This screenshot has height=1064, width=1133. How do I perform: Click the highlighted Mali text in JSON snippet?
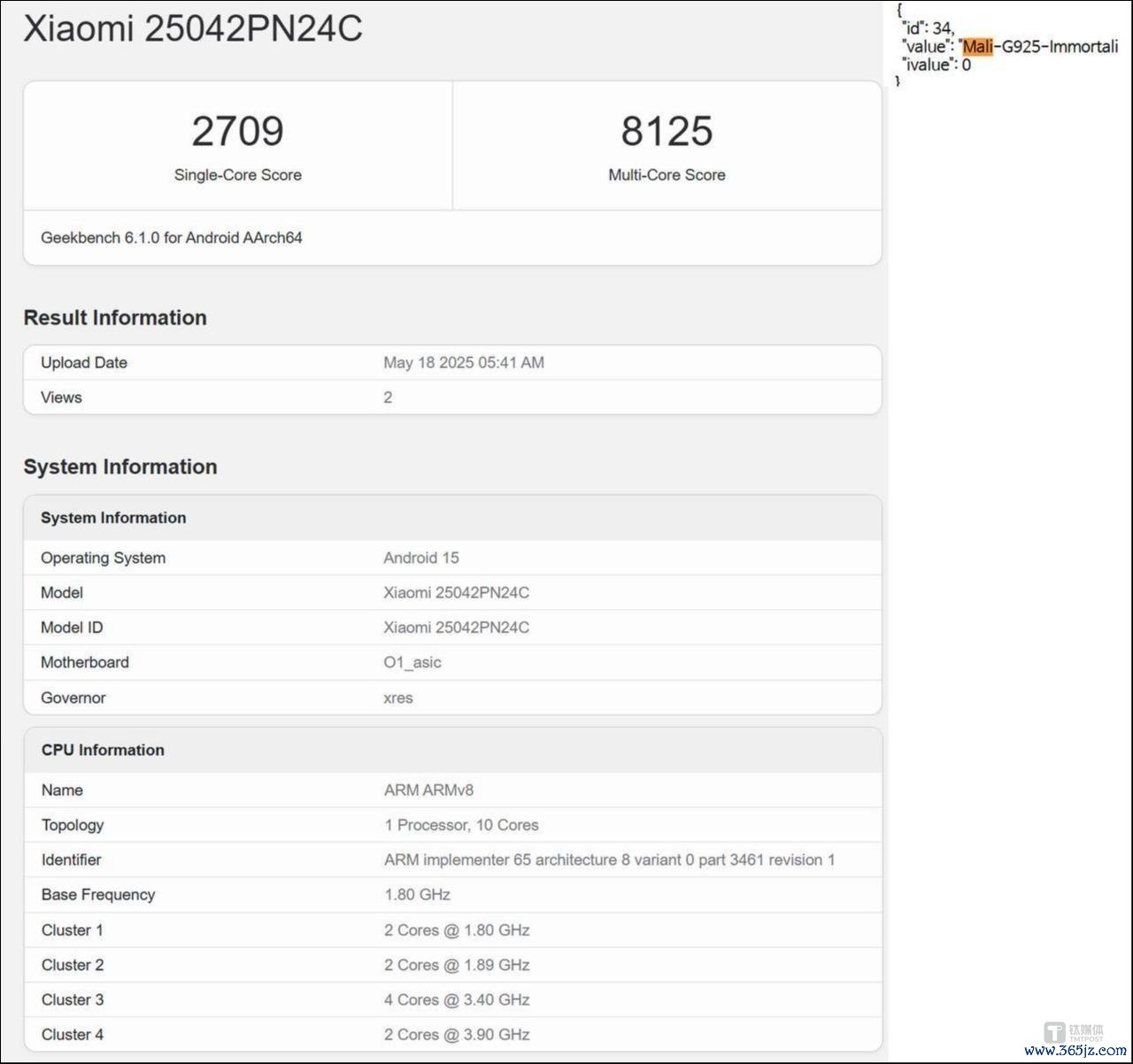pos(978,47)
